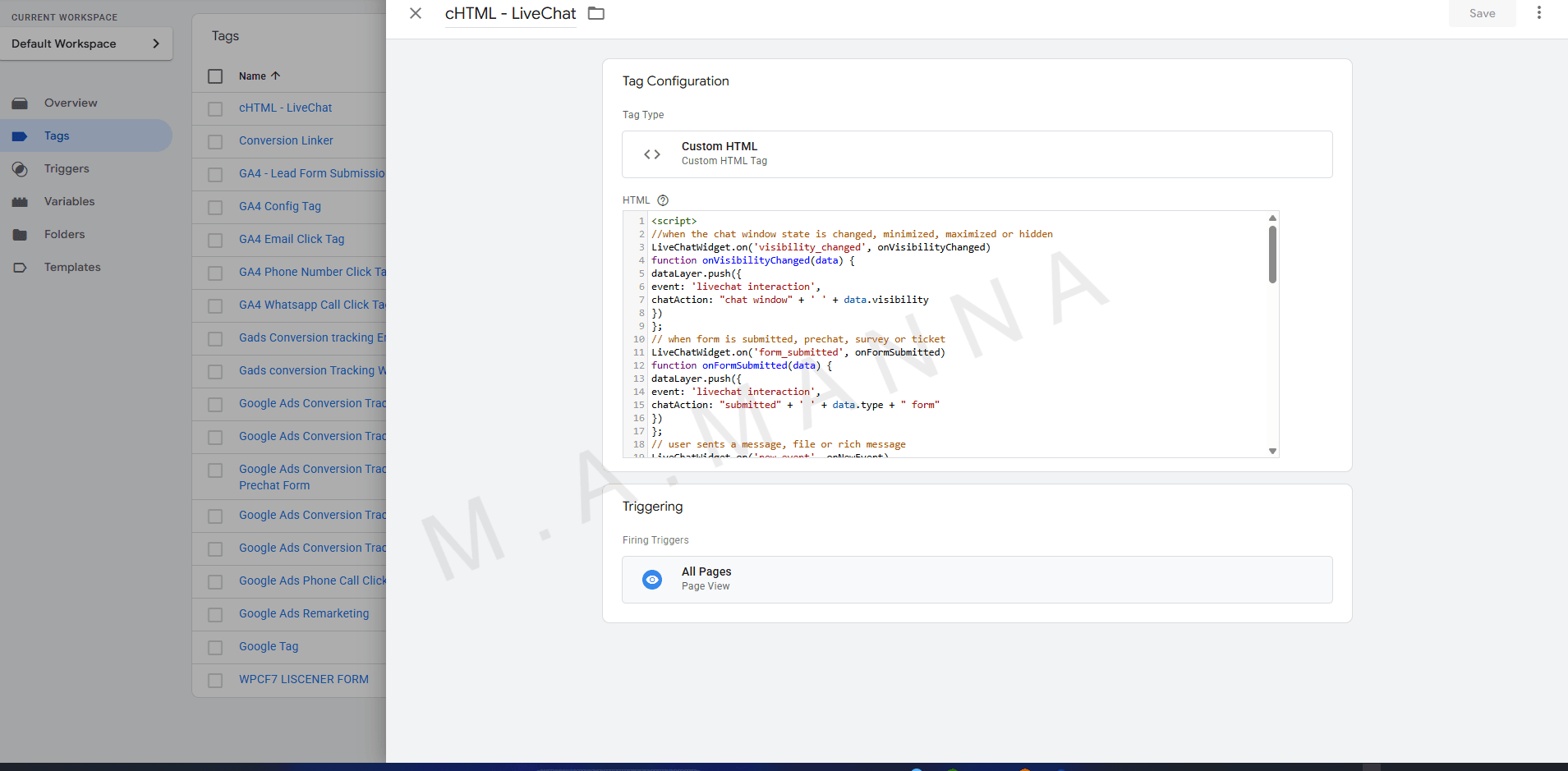Open the Triggers section in sidebar
This screenshot has height=771, width=1568.
coord(67,168)
